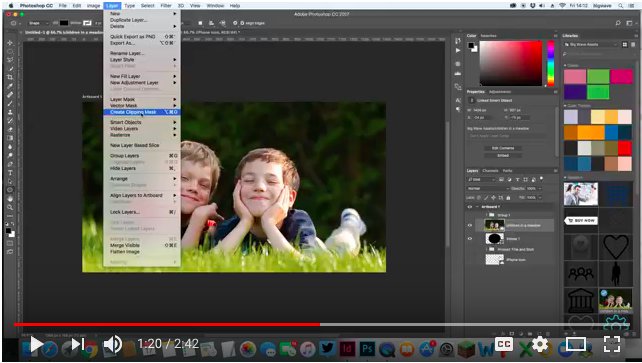Image resolution: width=642 pixels, height=363 pixels.
Task: Select the Zoom tool in the toolbar
Action: tap(10, 207)
